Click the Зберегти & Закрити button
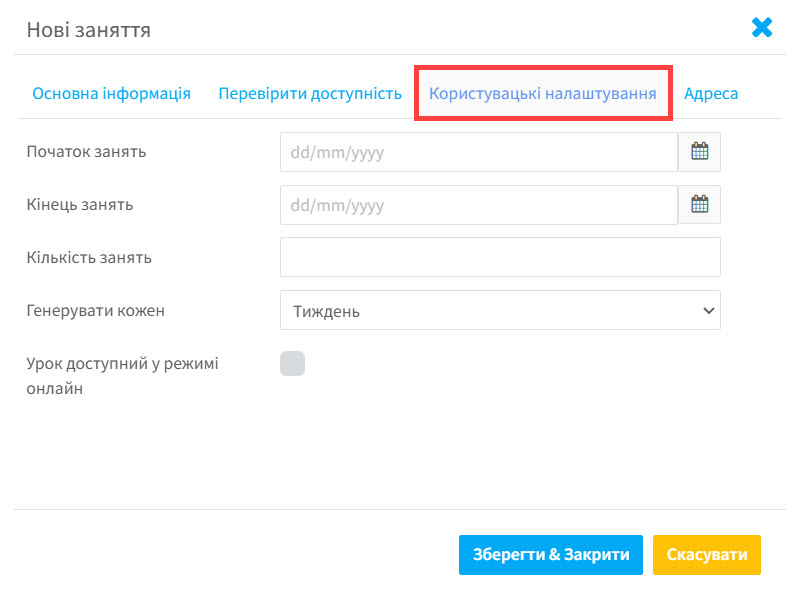Screen dimensions: 803x600 click(x=551, y=555)
